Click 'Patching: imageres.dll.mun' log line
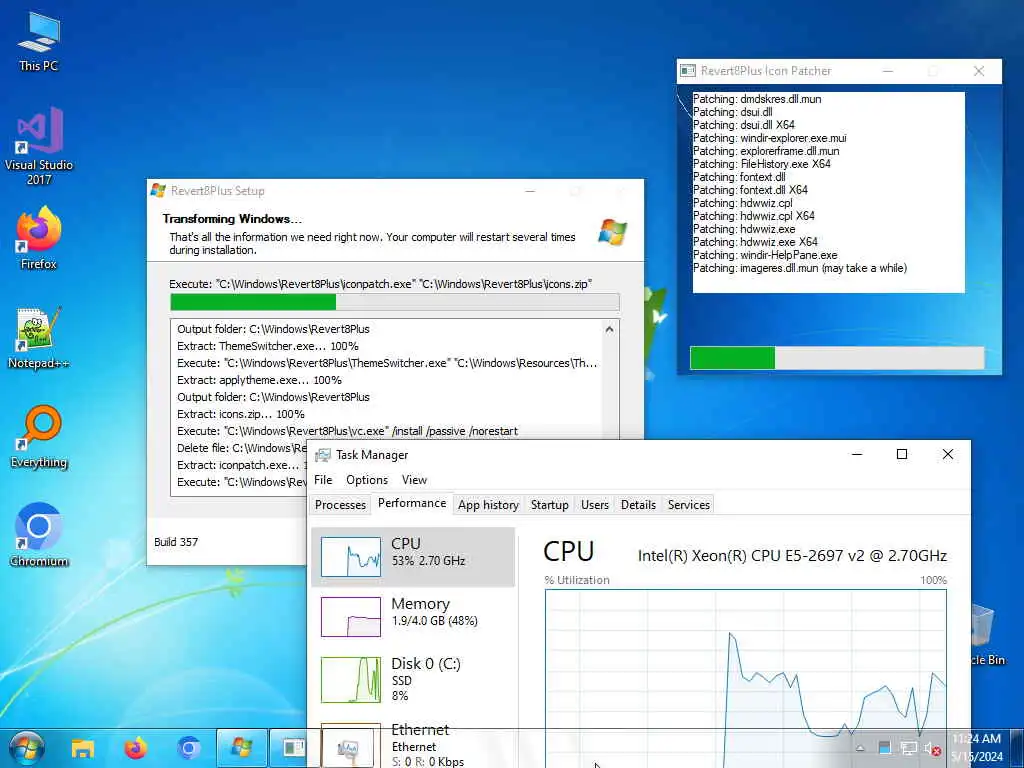This screenshot has width=1024, height=768. coord(799,268)
